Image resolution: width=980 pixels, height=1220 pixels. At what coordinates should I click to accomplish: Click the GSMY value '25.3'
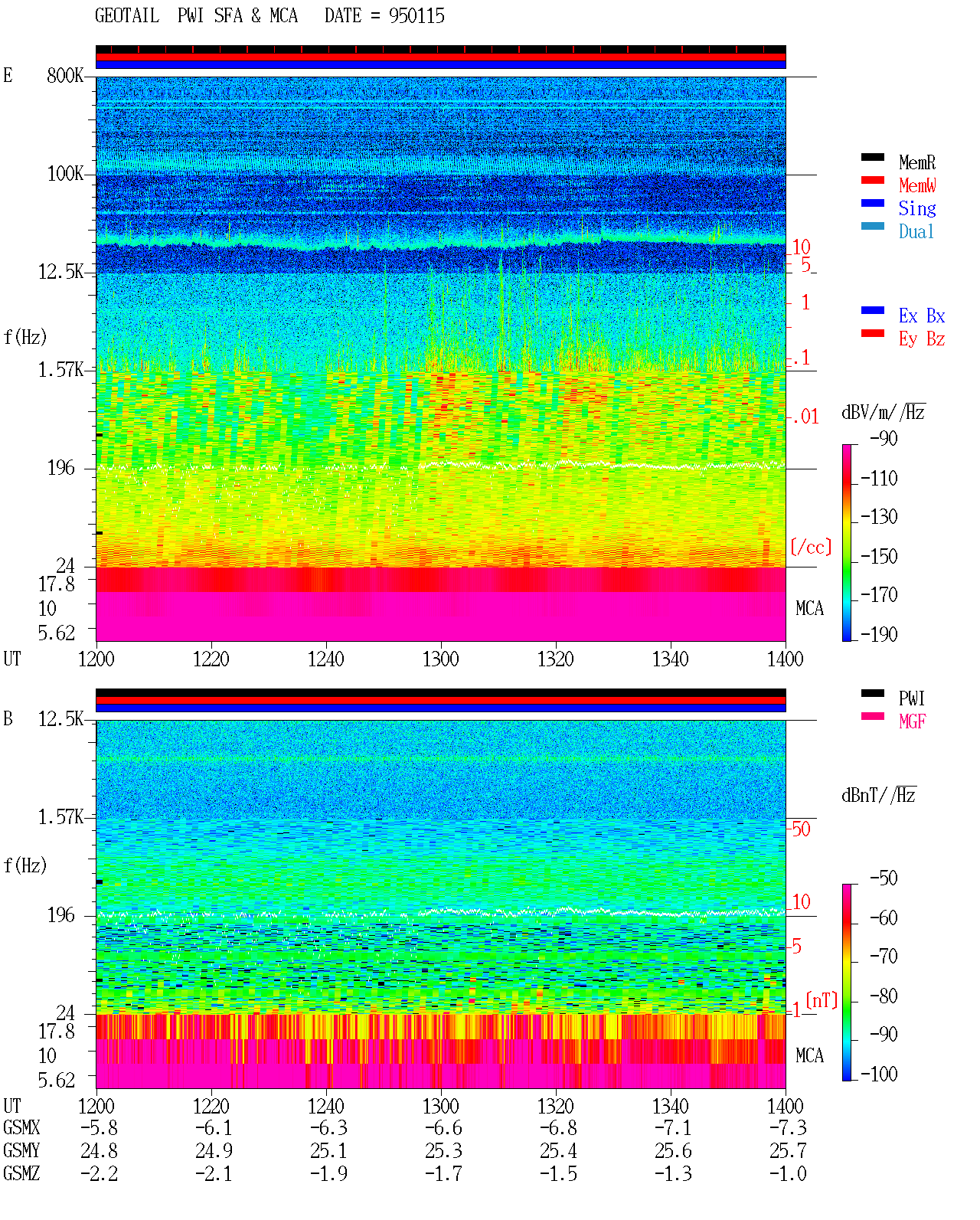(443, 1151)
